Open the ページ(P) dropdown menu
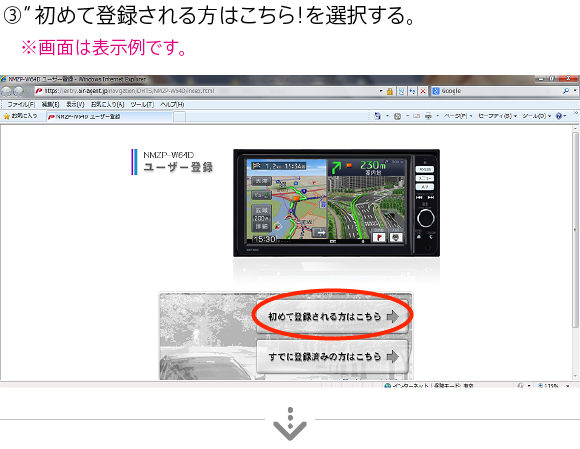Screen dimensions: 580x449 [x=458, y=116]
